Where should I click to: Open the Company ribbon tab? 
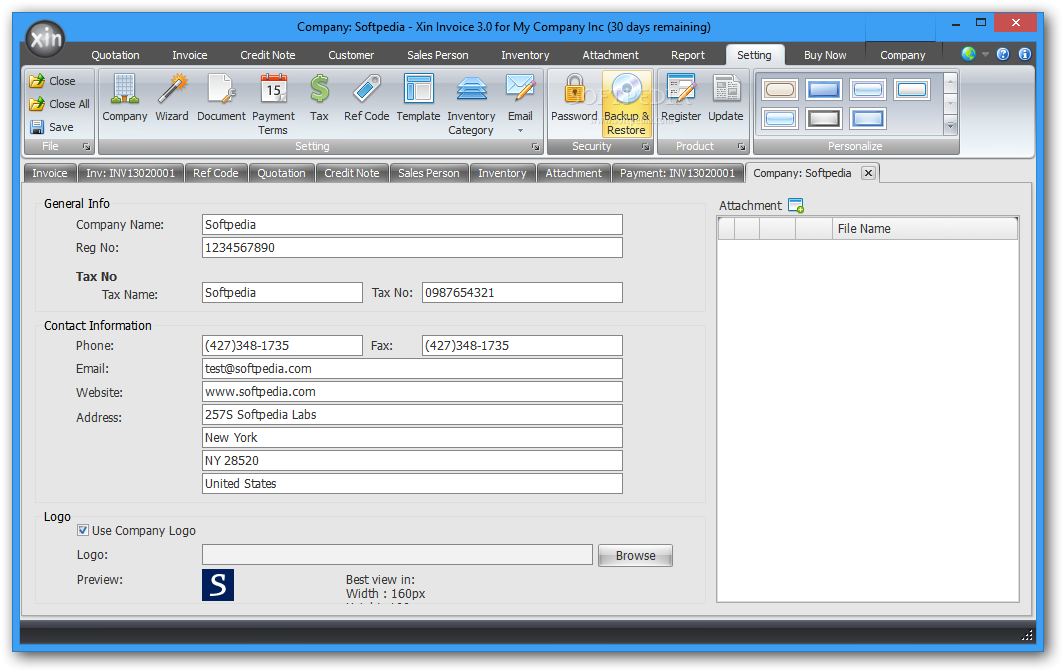(902, 55)
